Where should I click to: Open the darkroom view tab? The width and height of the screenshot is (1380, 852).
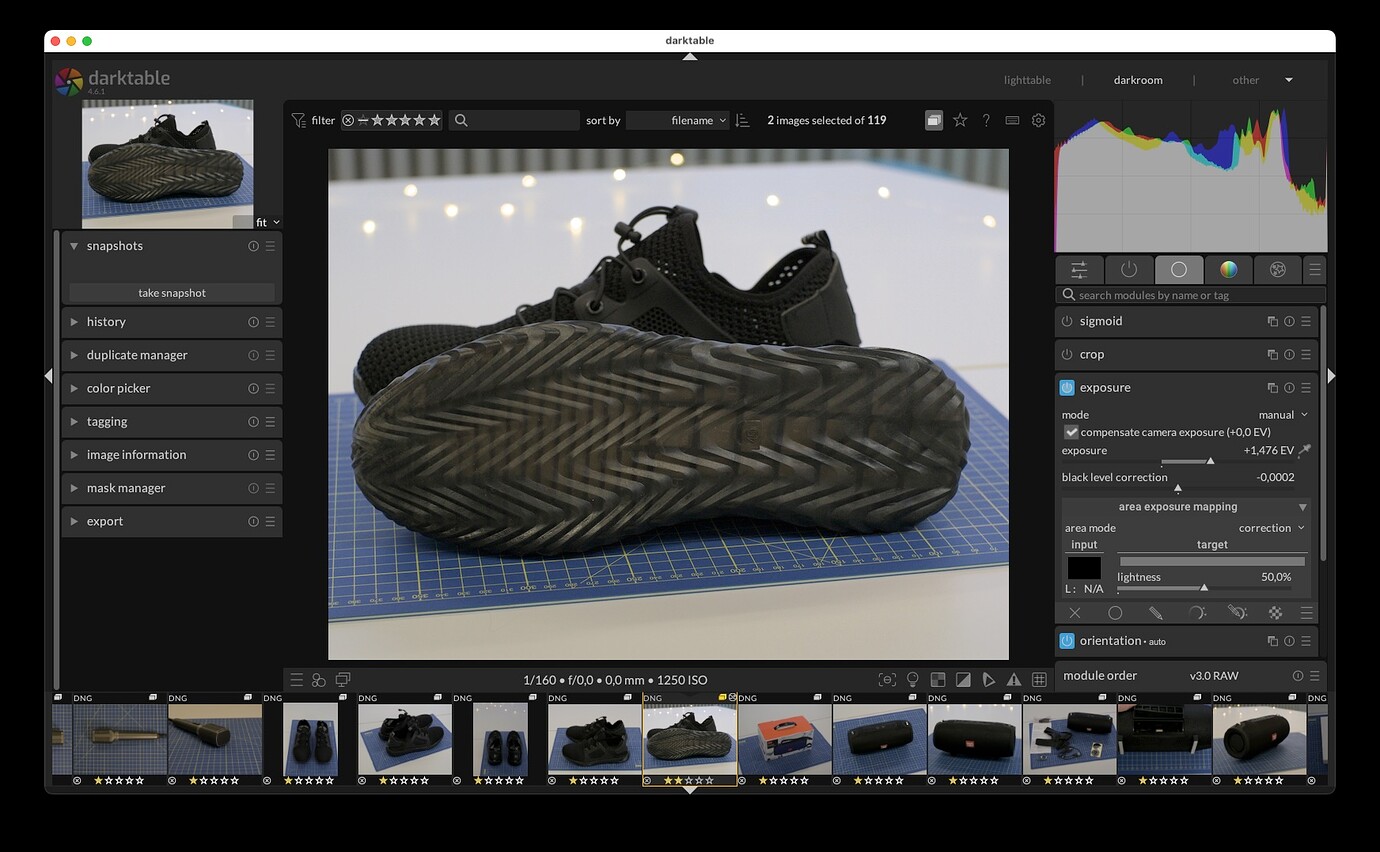[x=1138, y=79]
